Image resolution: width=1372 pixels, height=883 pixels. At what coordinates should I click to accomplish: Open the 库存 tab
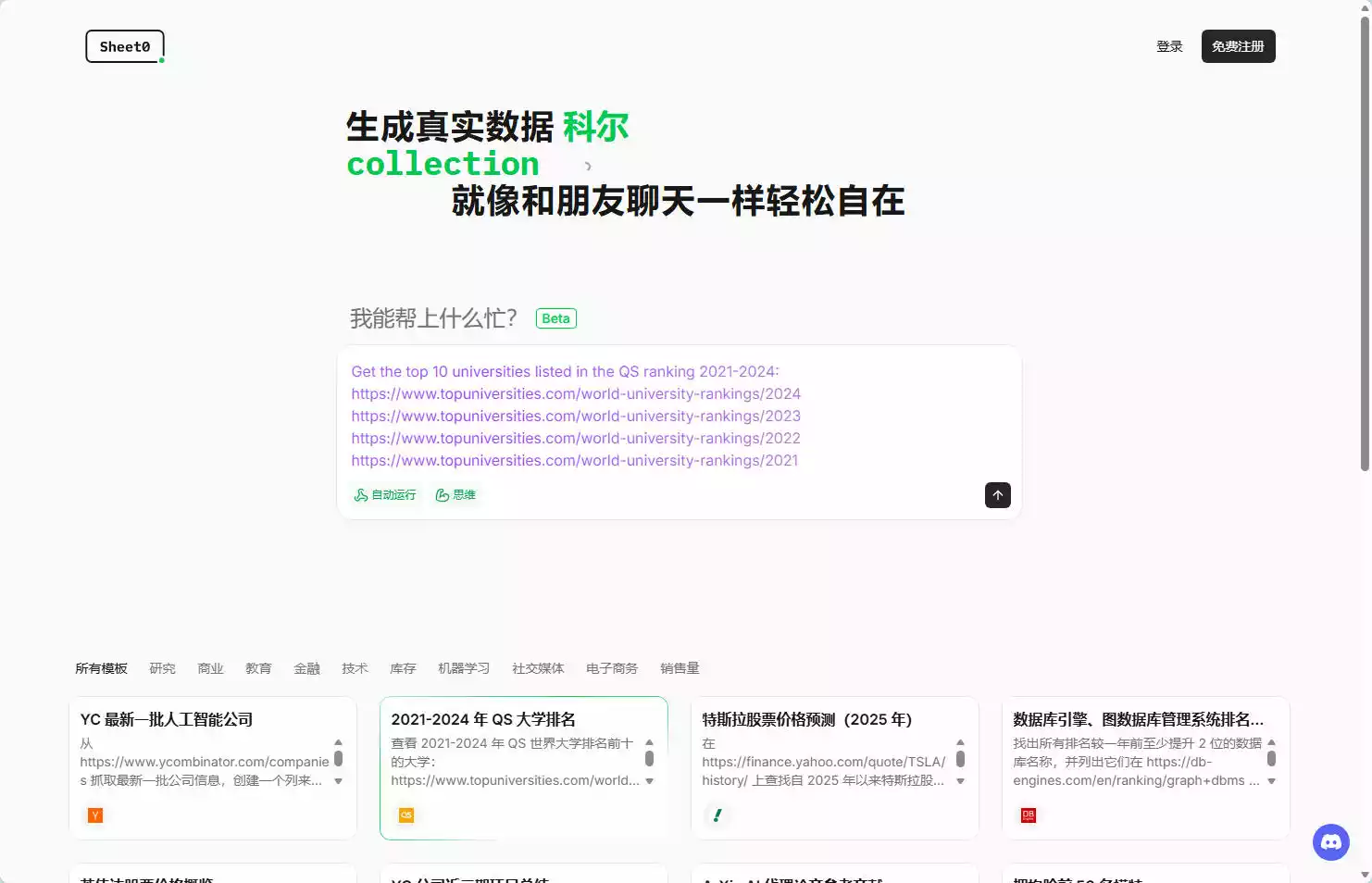pos(403,668)
